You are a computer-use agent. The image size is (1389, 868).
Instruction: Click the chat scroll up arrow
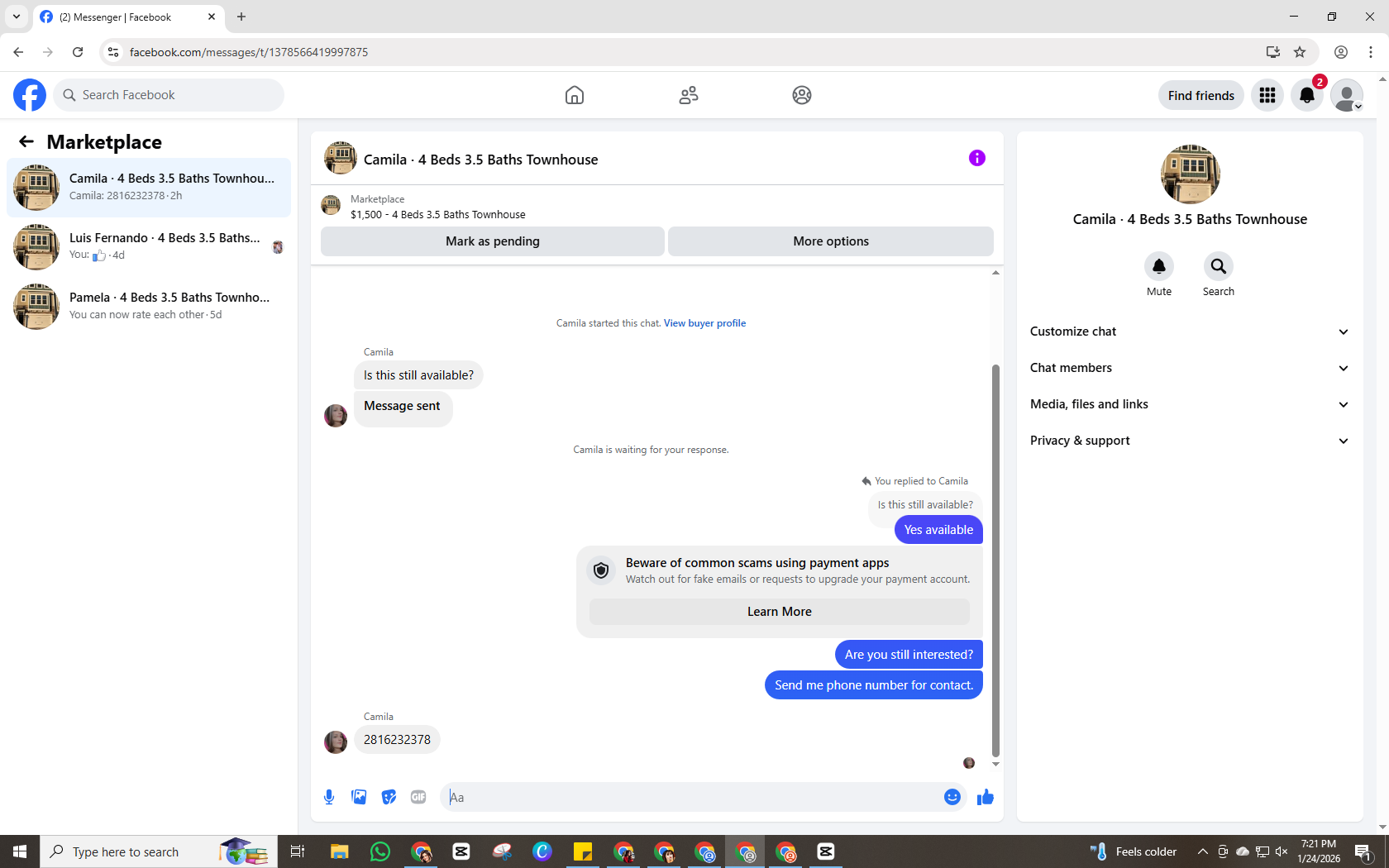tap(995, 272)
